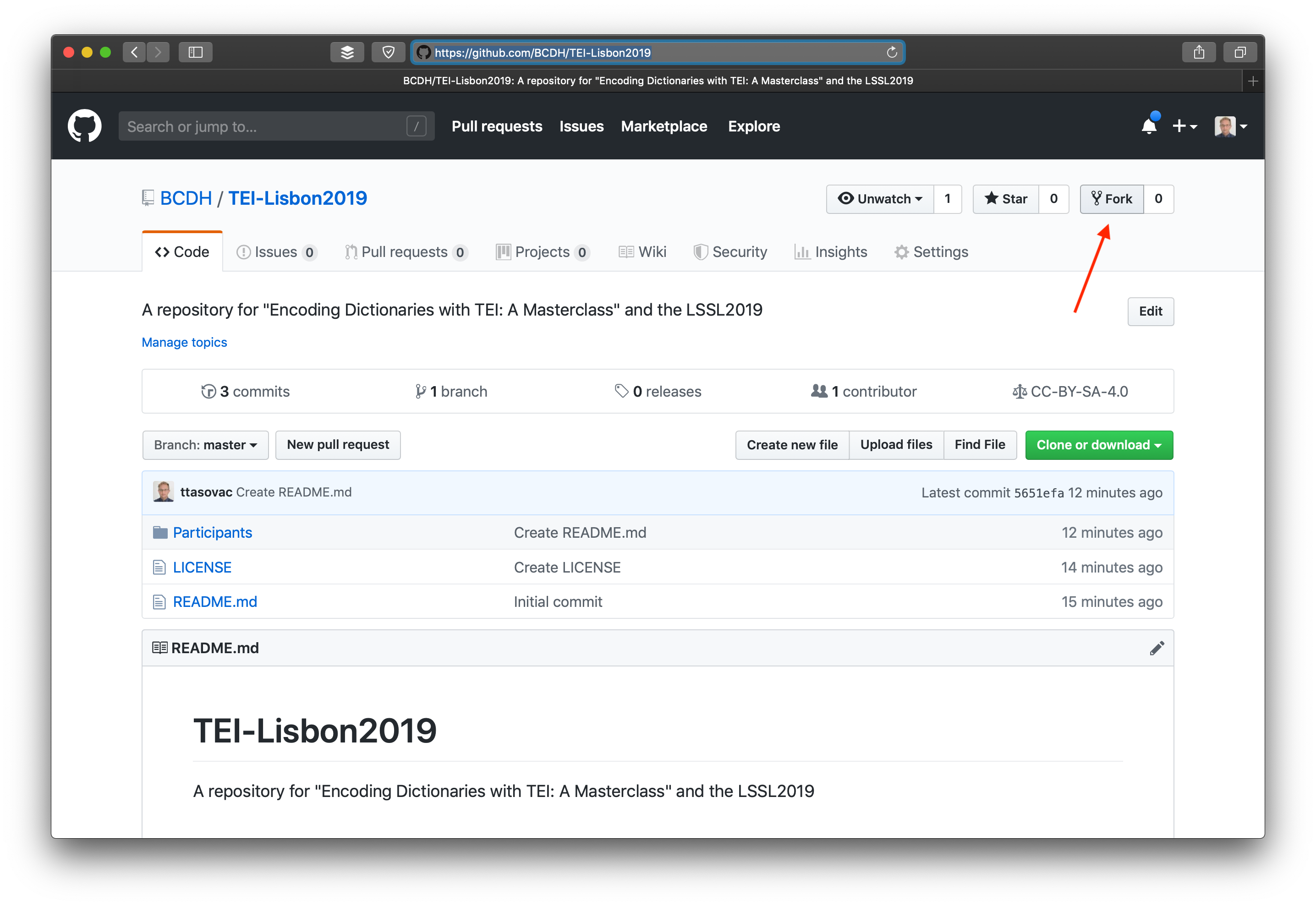The image size is (1316, 906).
Task: Open the user avatar menu
Action: point(1230,126)
